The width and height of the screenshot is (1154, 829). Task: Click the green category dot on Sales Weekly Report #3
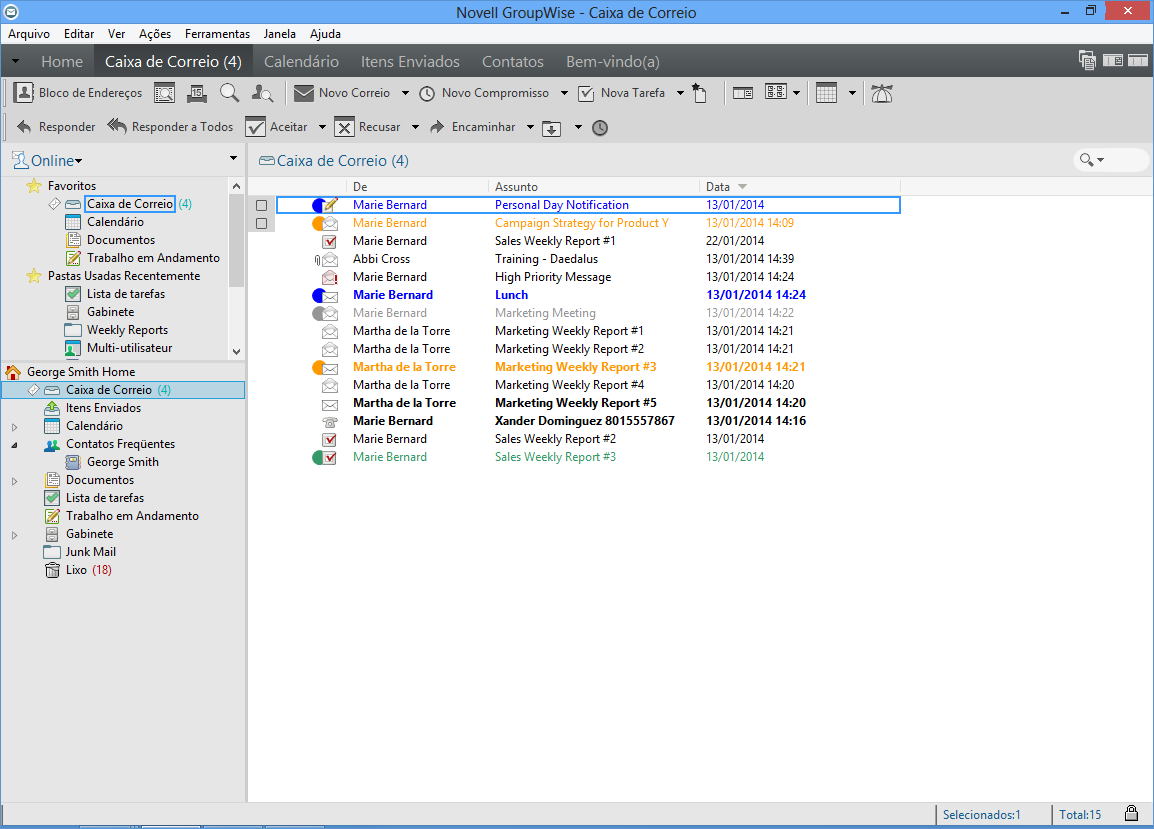[x=317, y=457]
